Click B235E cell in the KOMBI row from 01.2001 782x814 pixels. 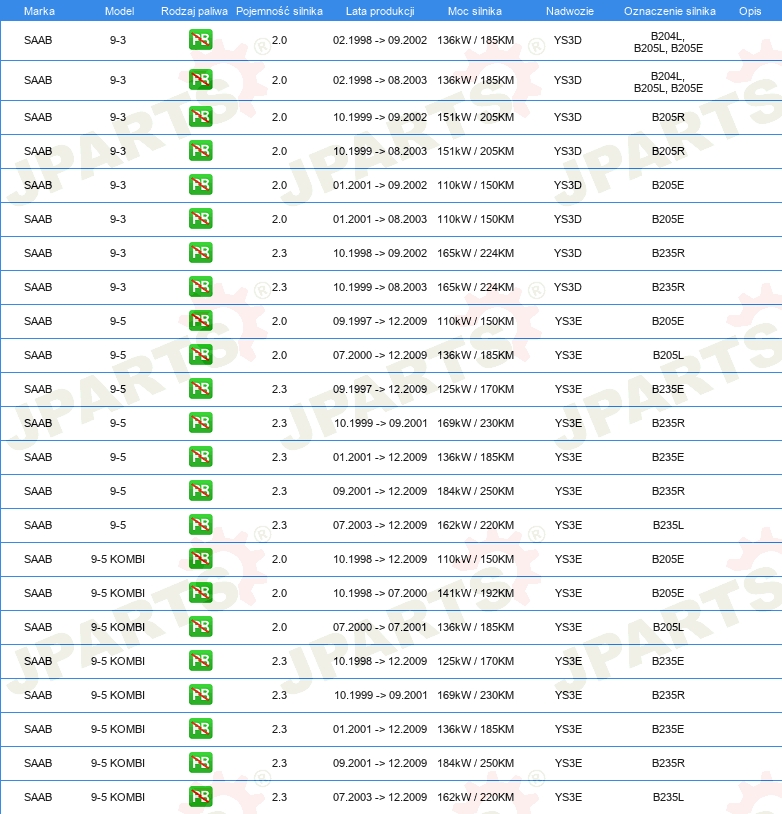coord(668,729)
